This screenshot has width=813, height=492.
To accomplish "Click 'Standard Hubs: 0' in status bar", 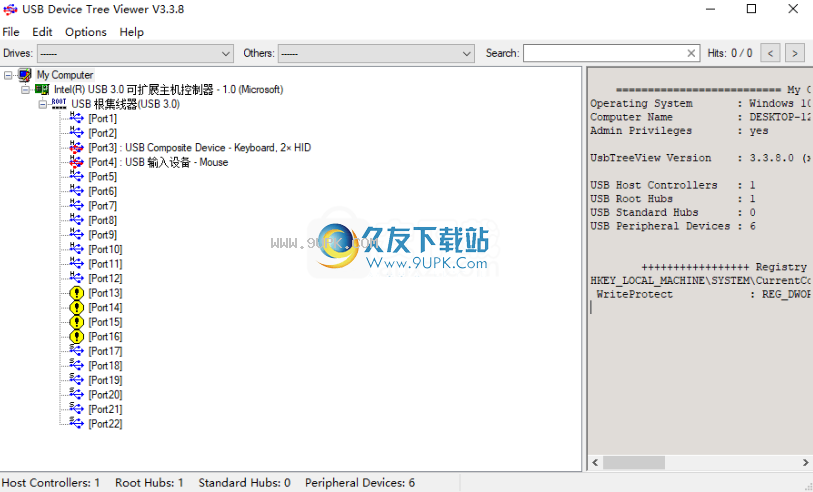I will 244,483.
